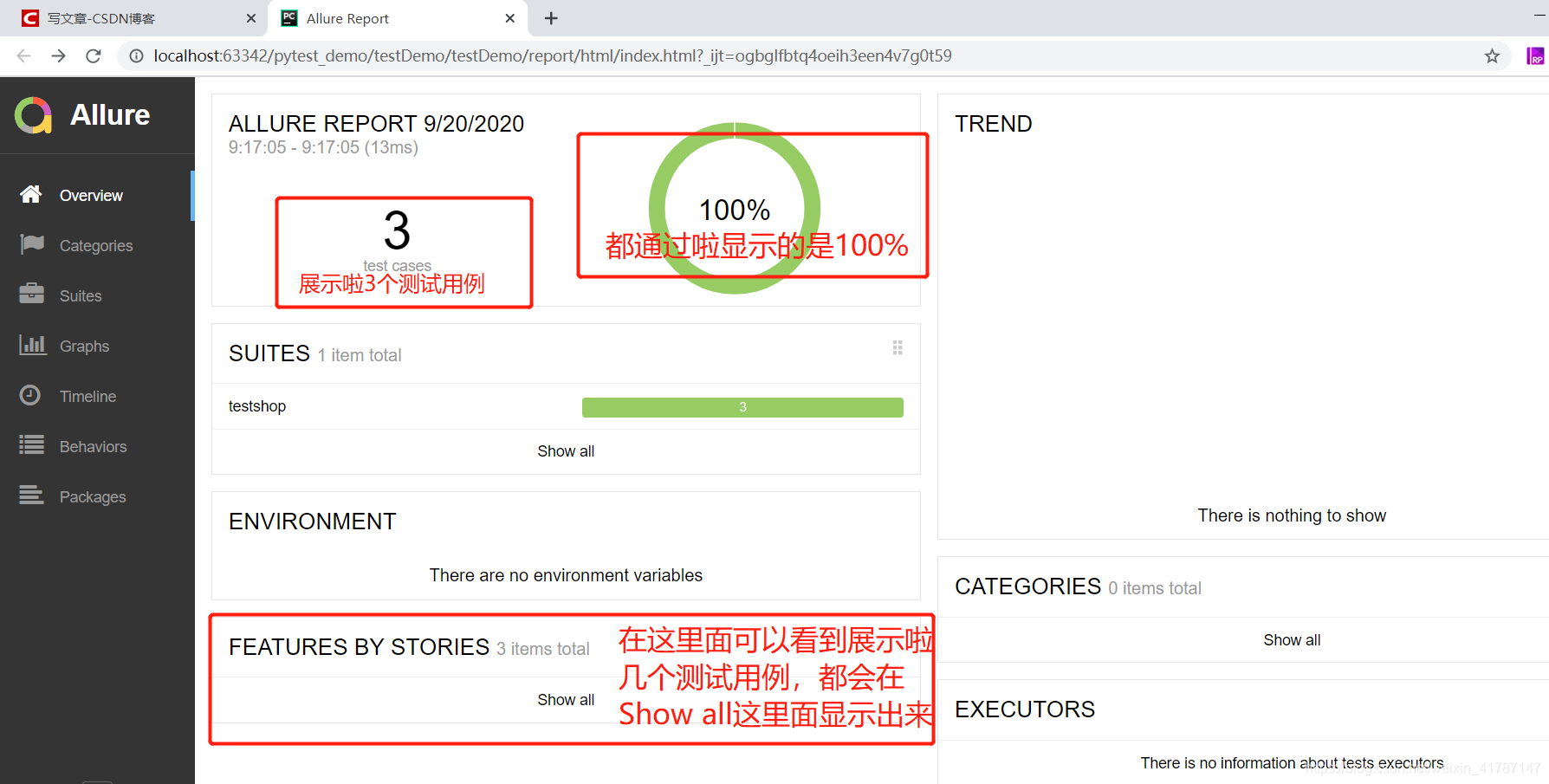
Task: Reload the page with refresh icon
Action: (x=94, y=56)
